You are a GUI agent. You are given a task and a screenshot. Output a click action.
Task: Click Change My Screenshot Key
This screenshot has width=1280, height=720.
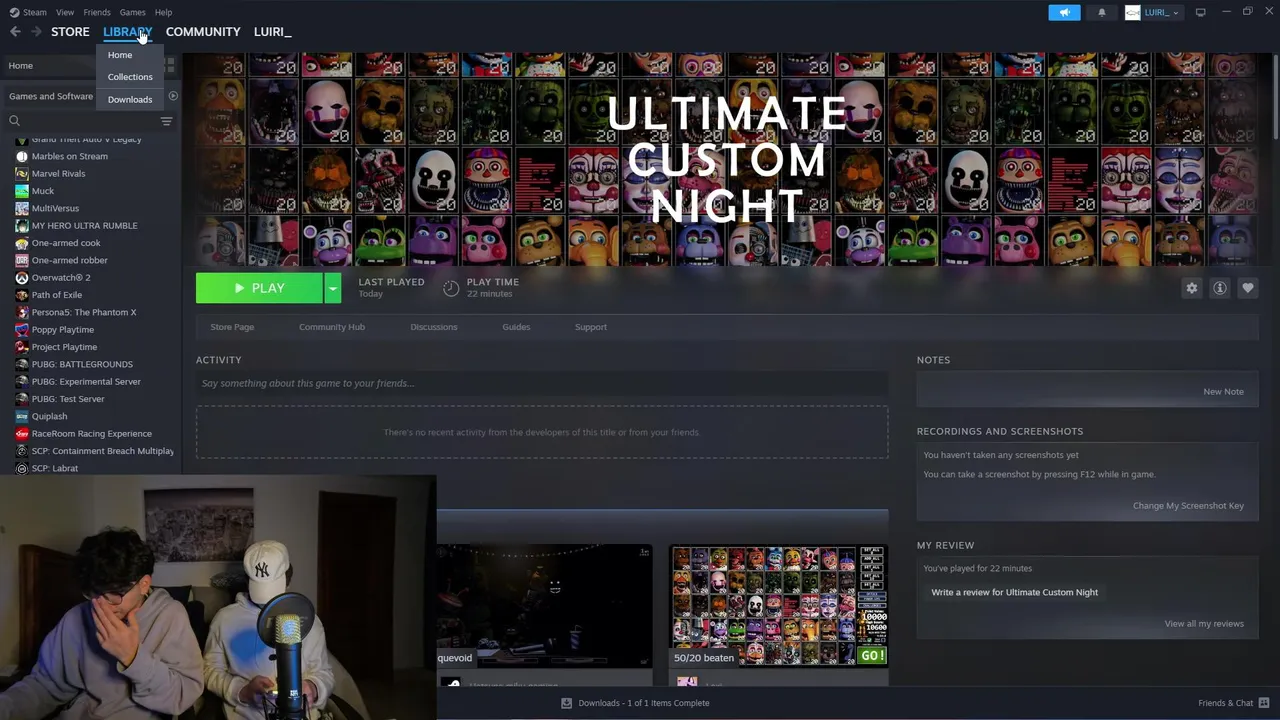click(x=1188, y=506)
